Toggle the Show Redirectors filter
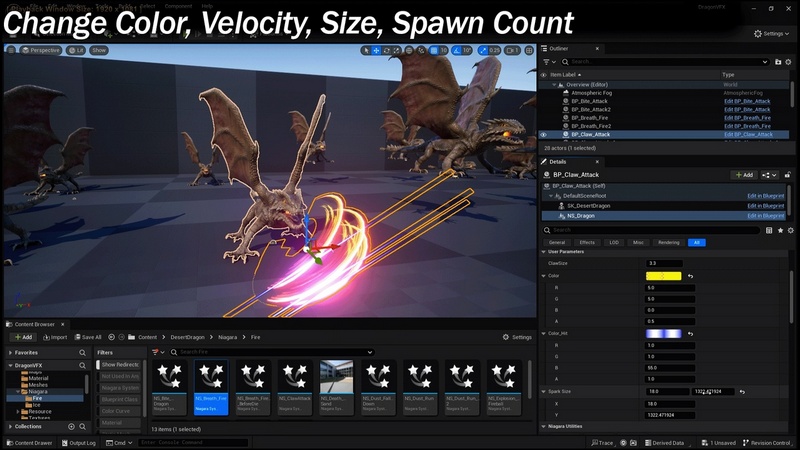Screen dimensions: 800x450 [122, 365]
